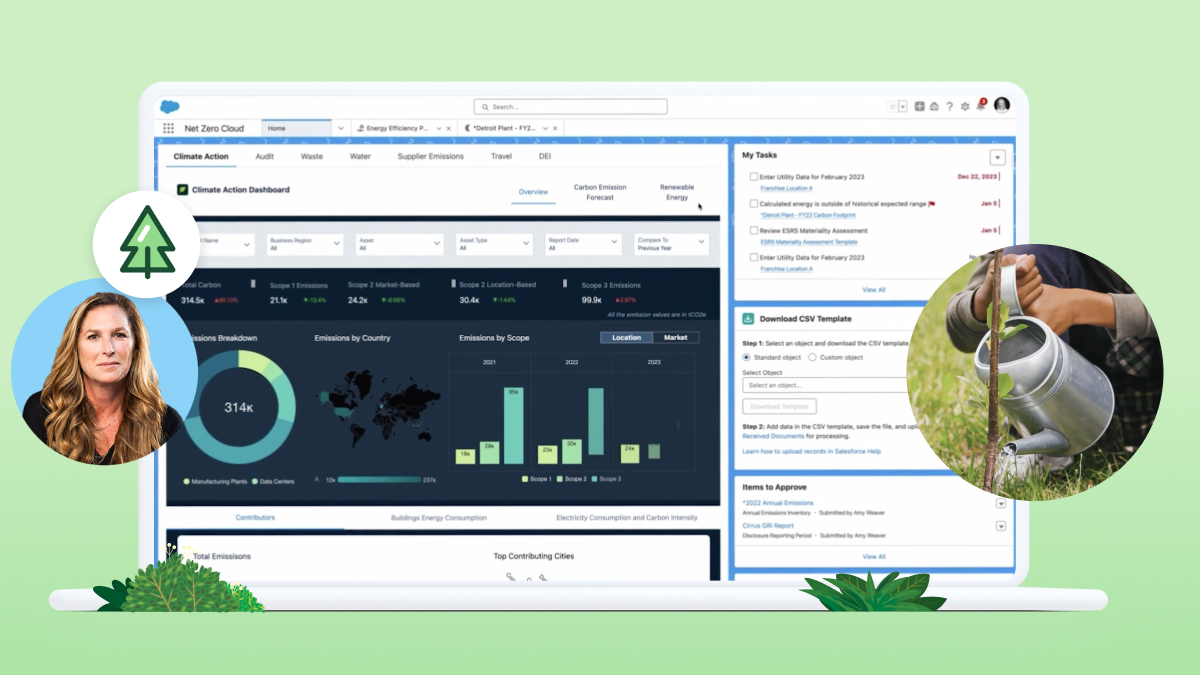Select the Custom object radio button
Screen dimensions: 1200x675
click(x=812, y=357)
